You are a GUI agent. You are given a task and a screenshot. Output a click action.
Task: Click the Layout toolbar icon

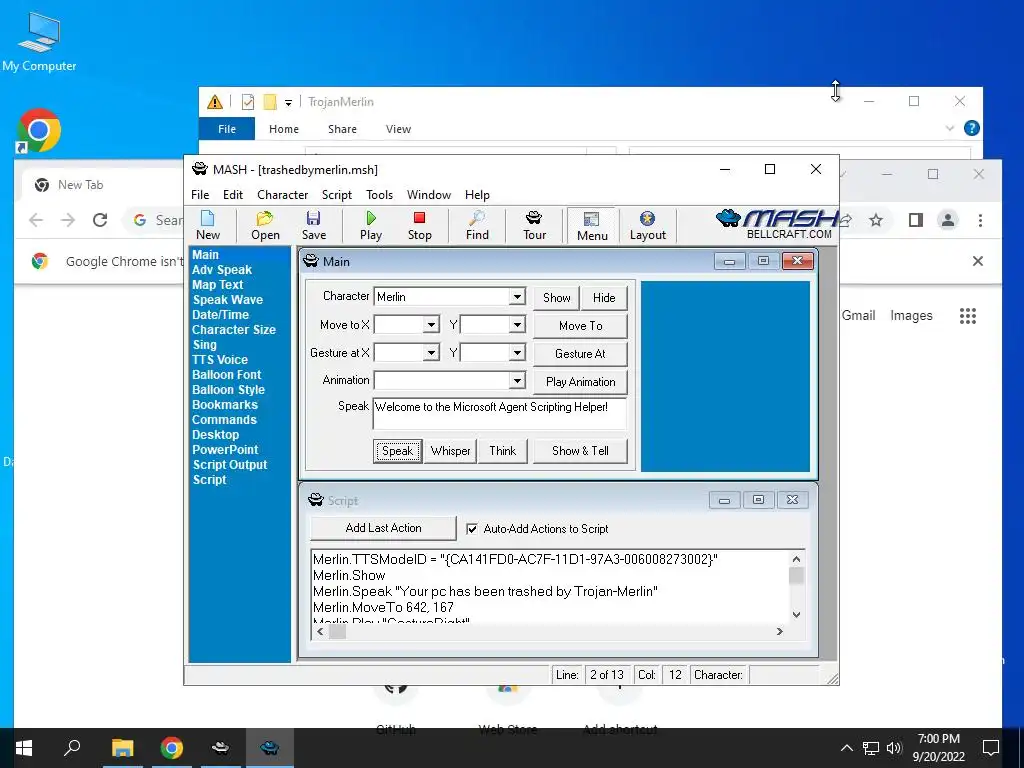coord(647,225)
